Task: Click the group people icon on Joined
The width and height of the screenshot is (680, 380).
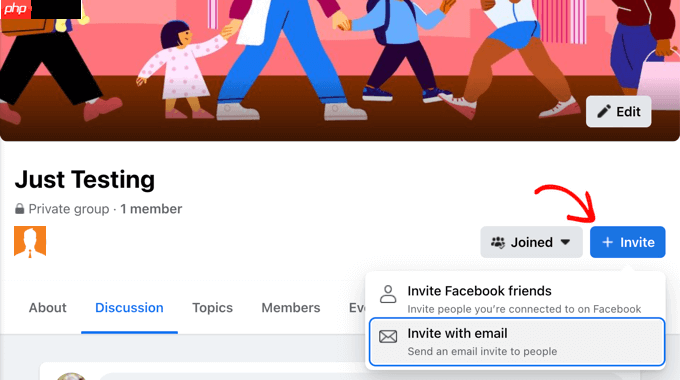Action: tap(498, 242)
